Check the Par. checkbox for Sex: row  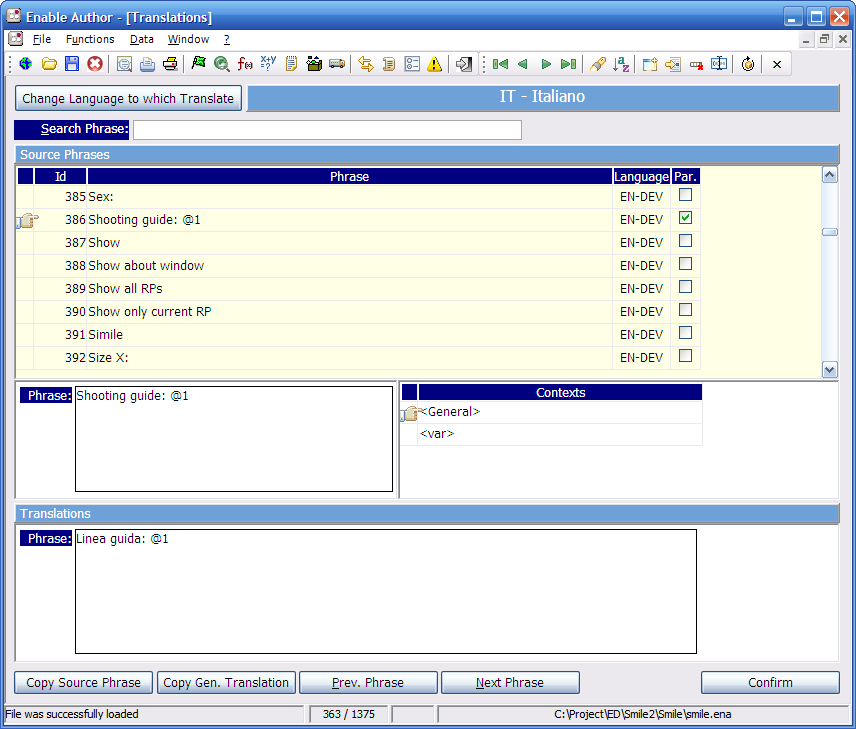(x=685, y=195)
